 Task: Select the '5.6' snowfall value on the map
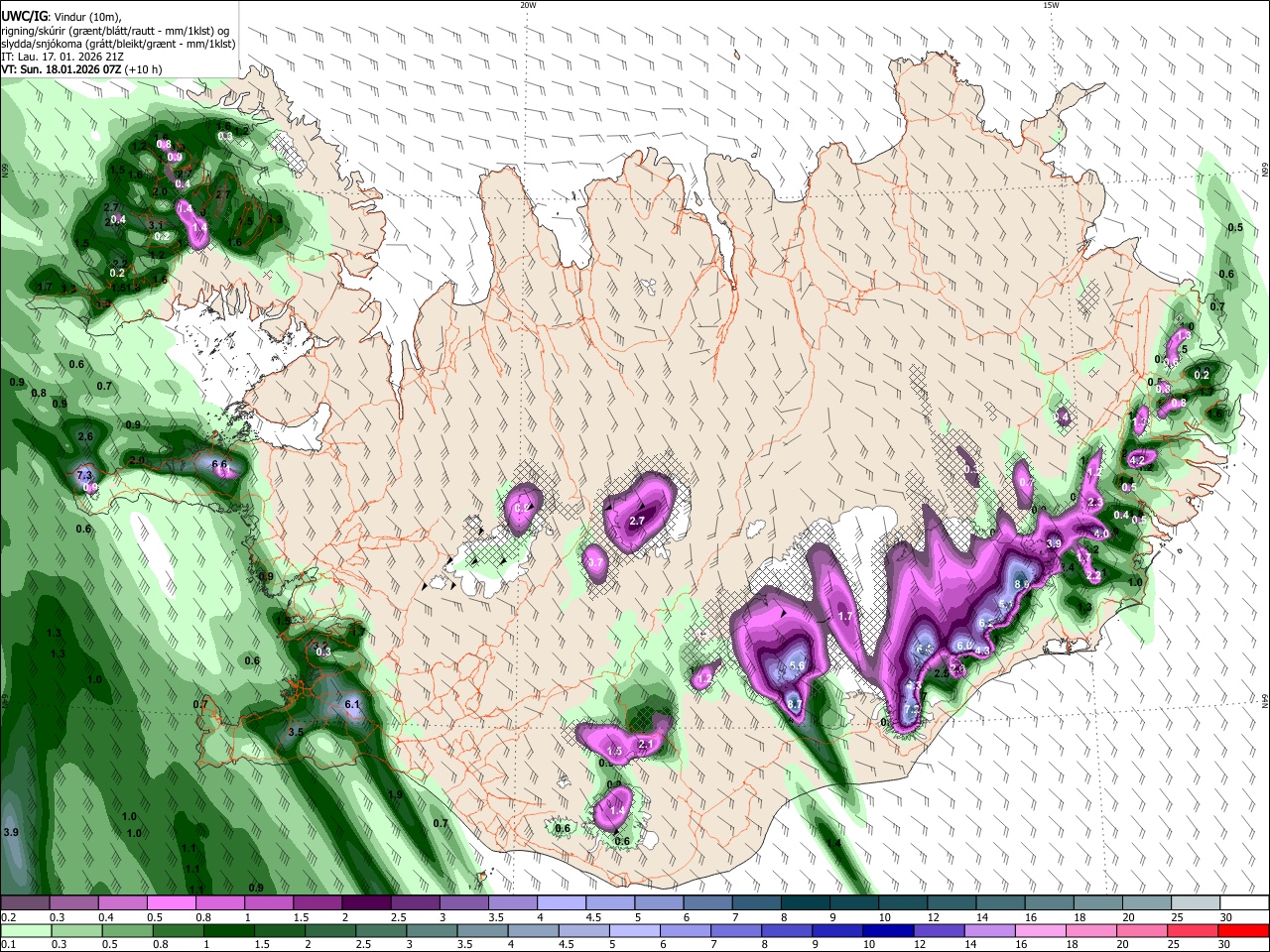point(796,667)
